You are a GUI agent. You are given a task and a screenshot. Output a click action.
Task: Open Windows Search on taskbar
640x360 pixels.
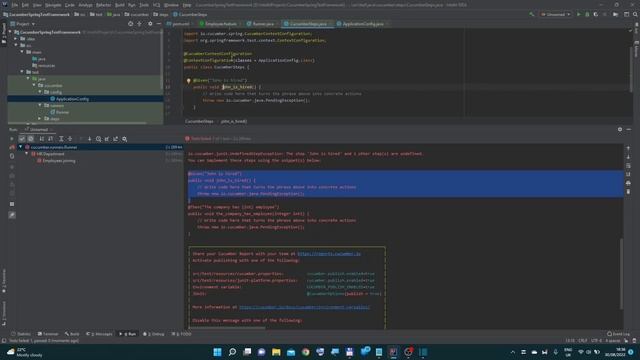pos(232,352)
